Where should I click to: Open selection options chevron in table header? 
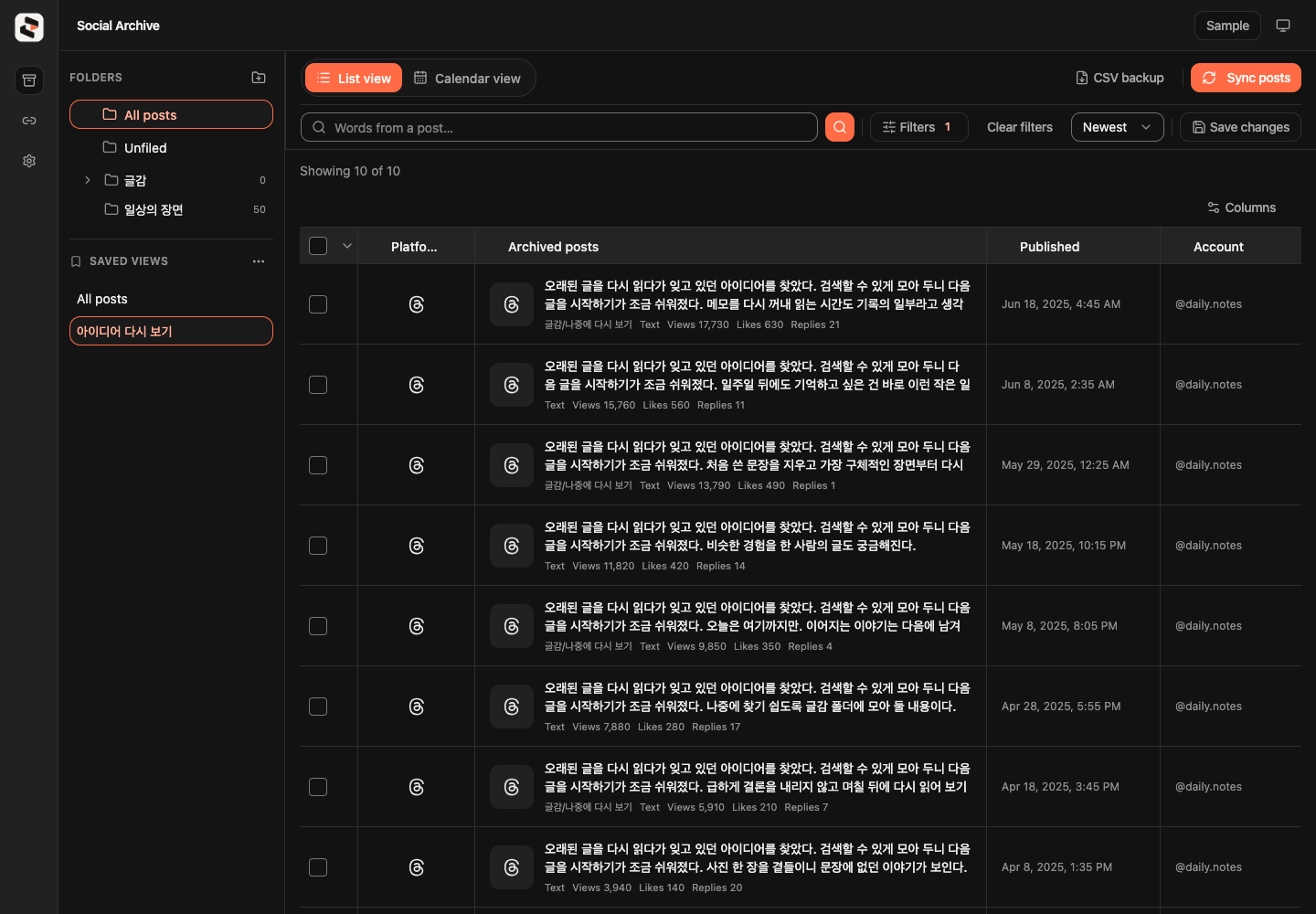[x=347, y=246]
